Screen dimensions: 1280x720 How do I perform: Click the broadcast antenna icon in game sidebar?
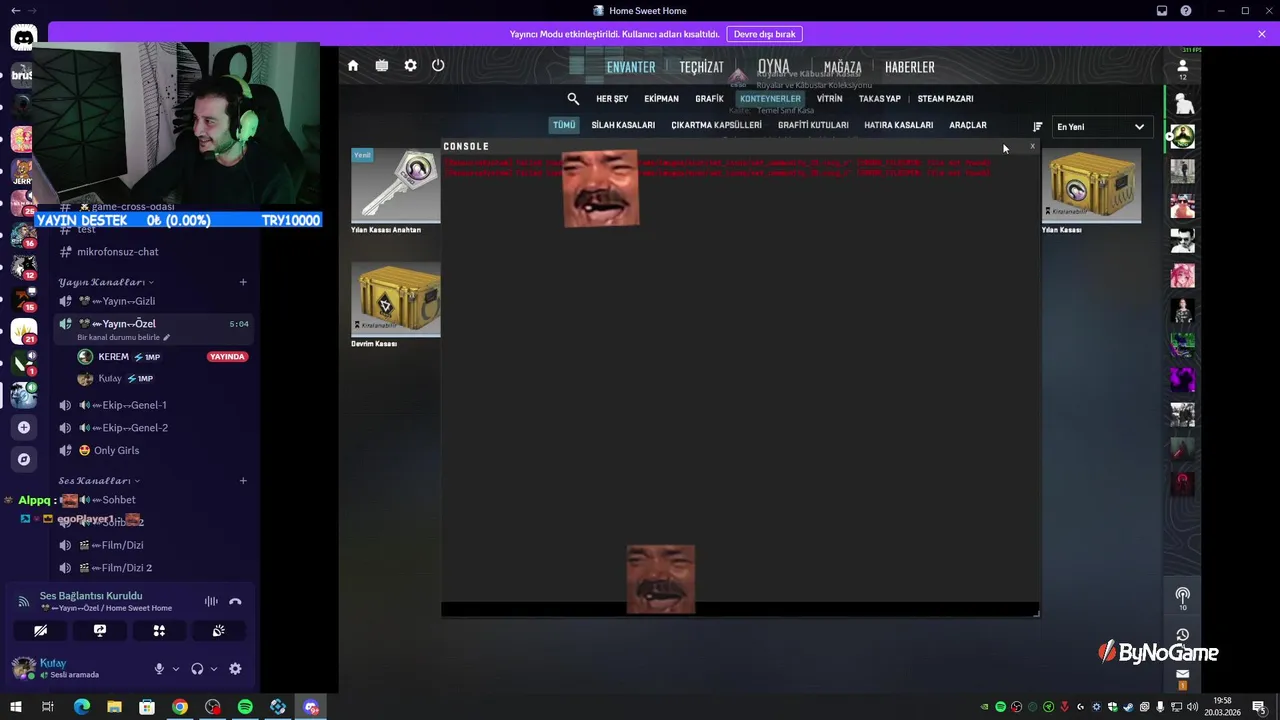[1182, 595]
